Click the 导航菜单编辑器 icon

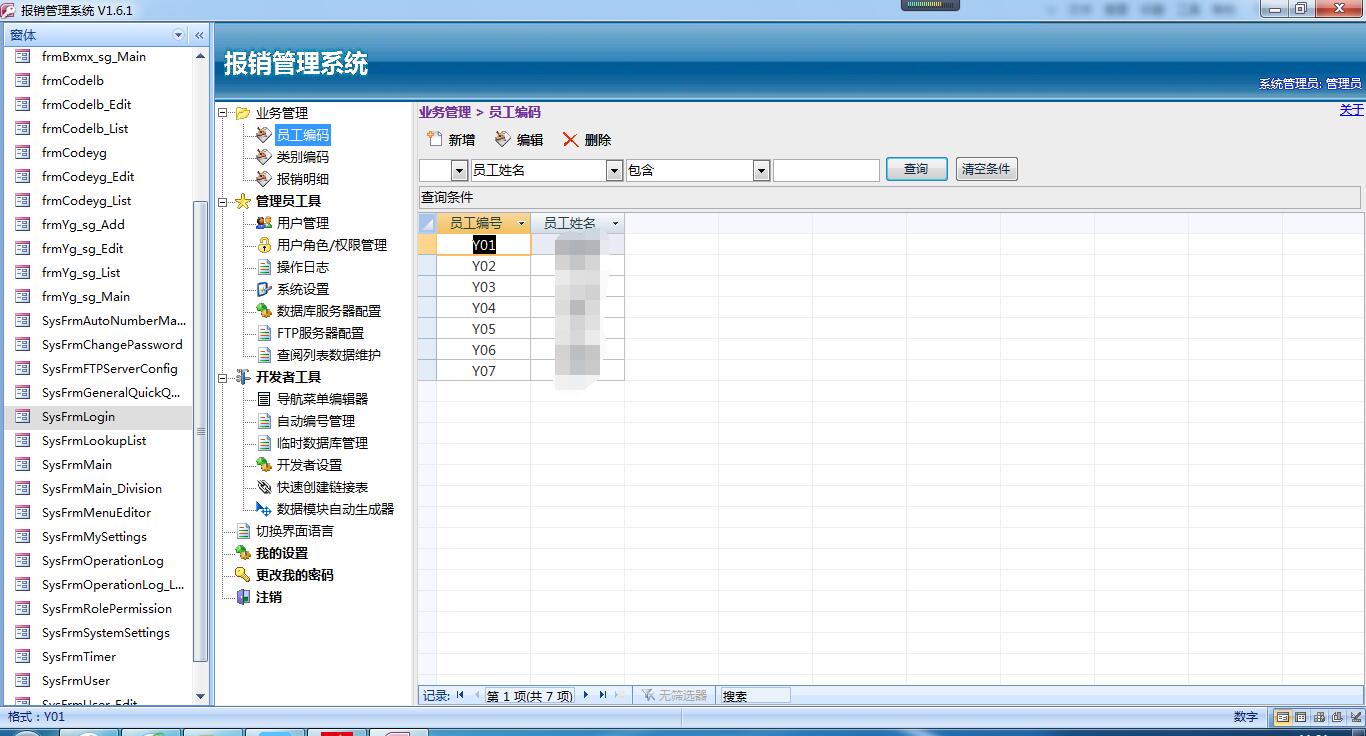point(264,399)
